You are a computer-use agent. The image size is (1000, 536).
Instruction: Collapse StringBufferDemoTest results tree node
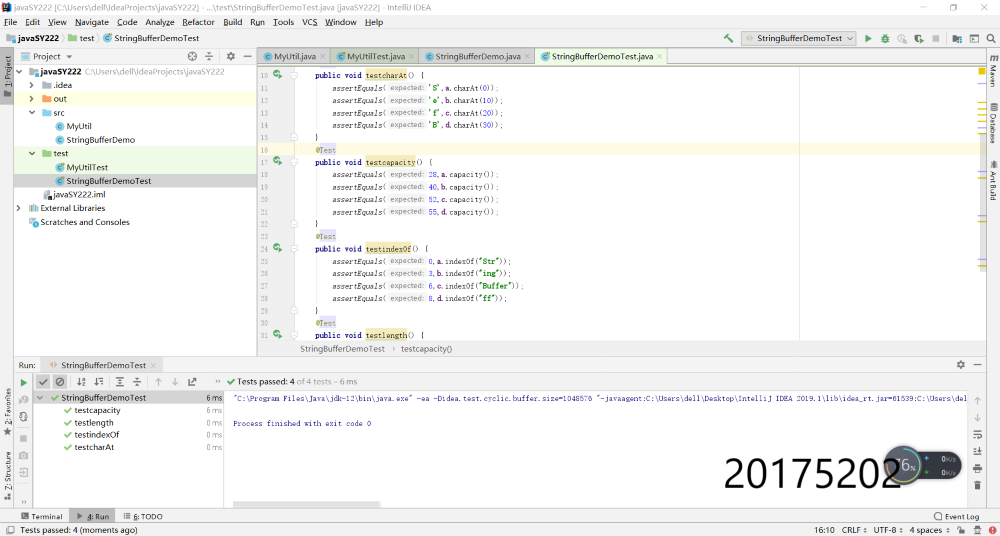pyautogui.click(x=40, y=398)
